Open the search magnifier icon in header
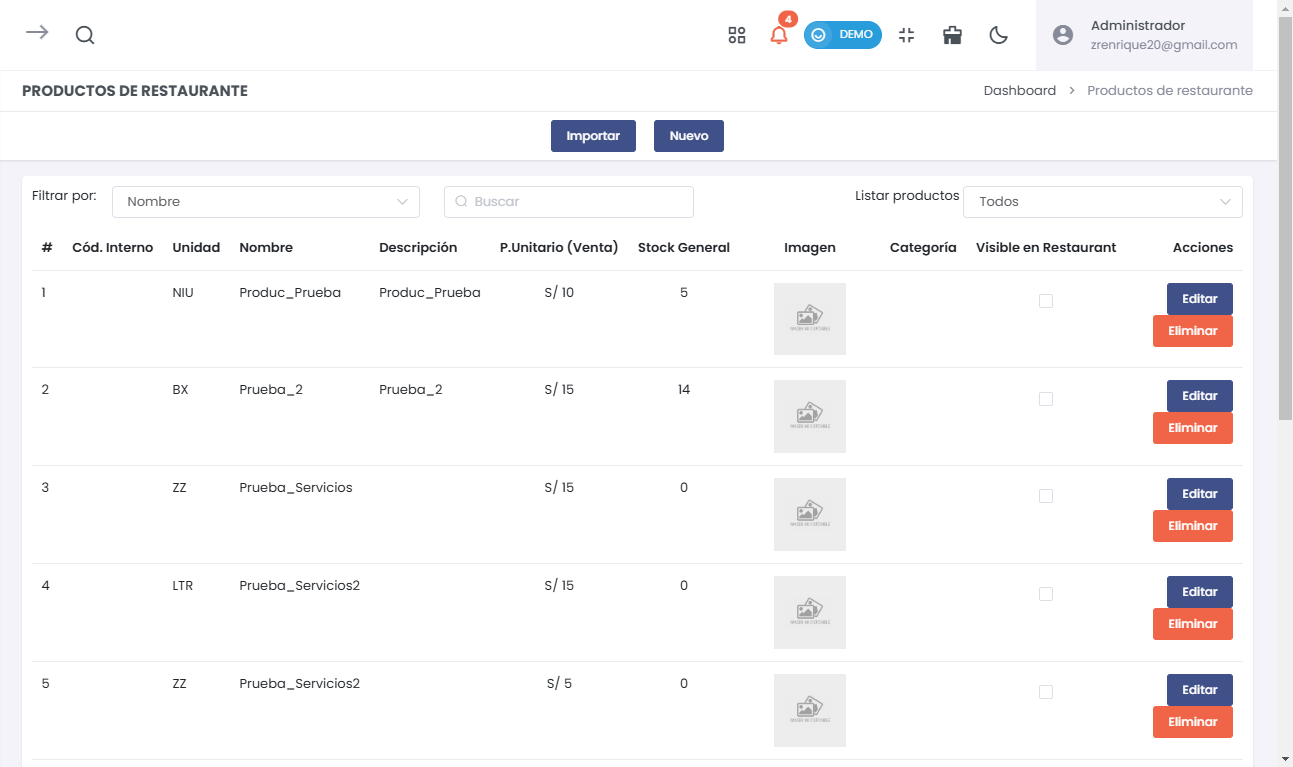This screenshot has width=1293, height=767. [85, 35]
